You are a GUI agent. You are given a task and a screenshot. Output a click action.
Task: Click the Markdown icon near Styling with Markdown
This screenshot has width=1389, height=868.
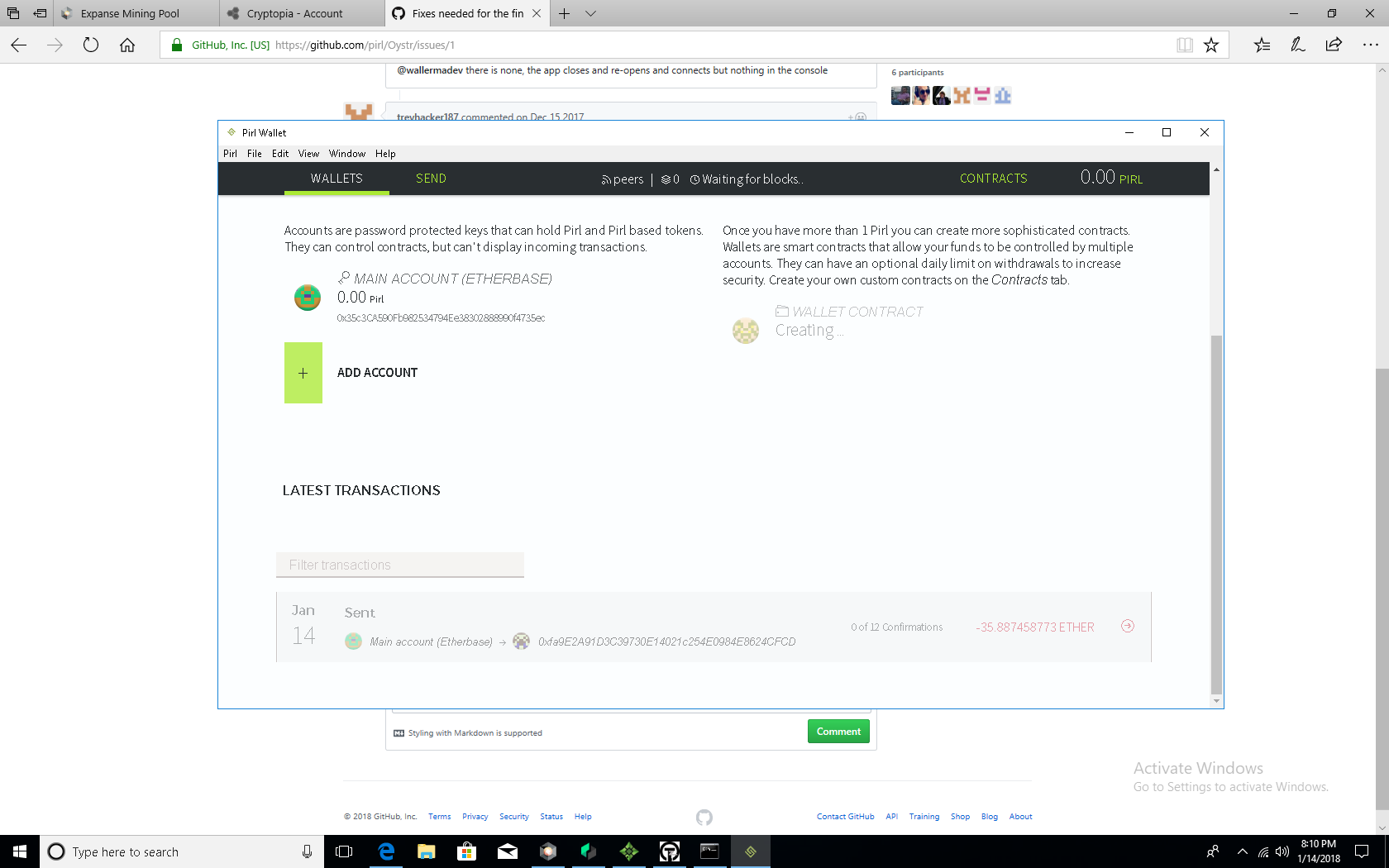click(399, 732)
